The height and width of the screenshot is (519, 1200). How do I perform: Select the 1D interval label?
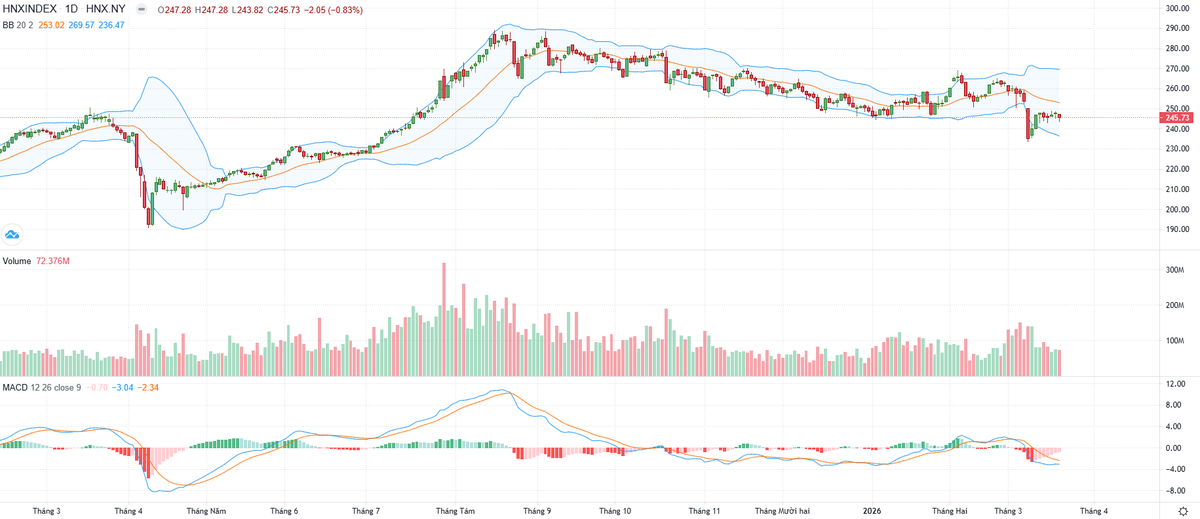point(71,9)
